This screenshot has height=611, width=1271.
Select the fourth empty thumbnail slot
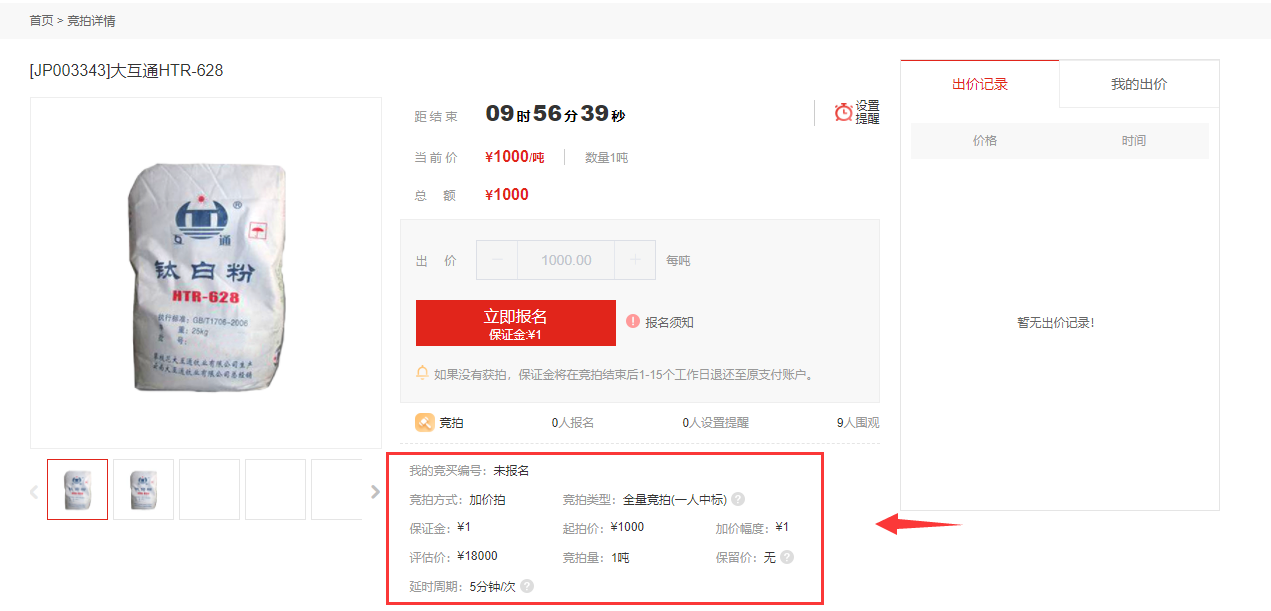point(275,489)
